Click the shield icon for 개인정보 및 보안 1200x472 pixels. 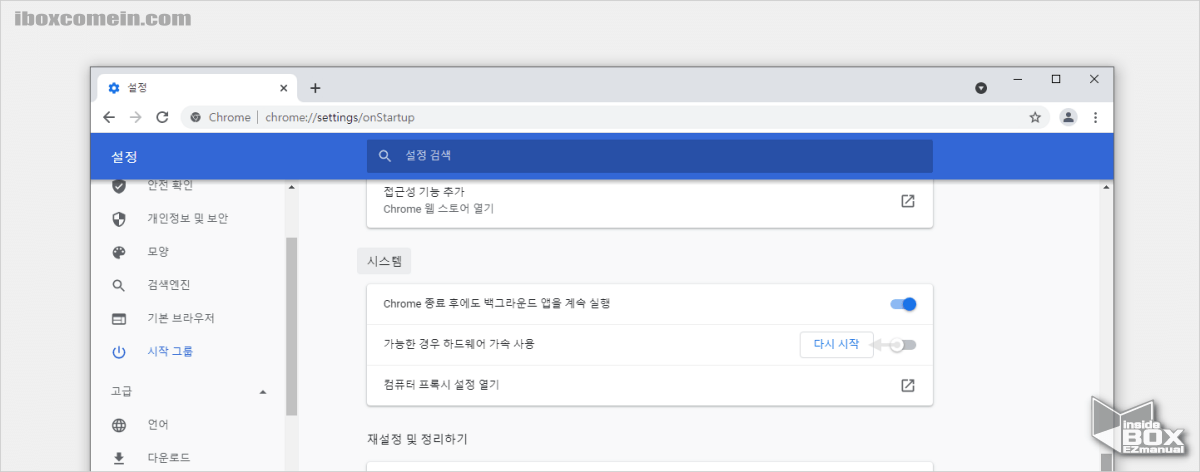119,218
